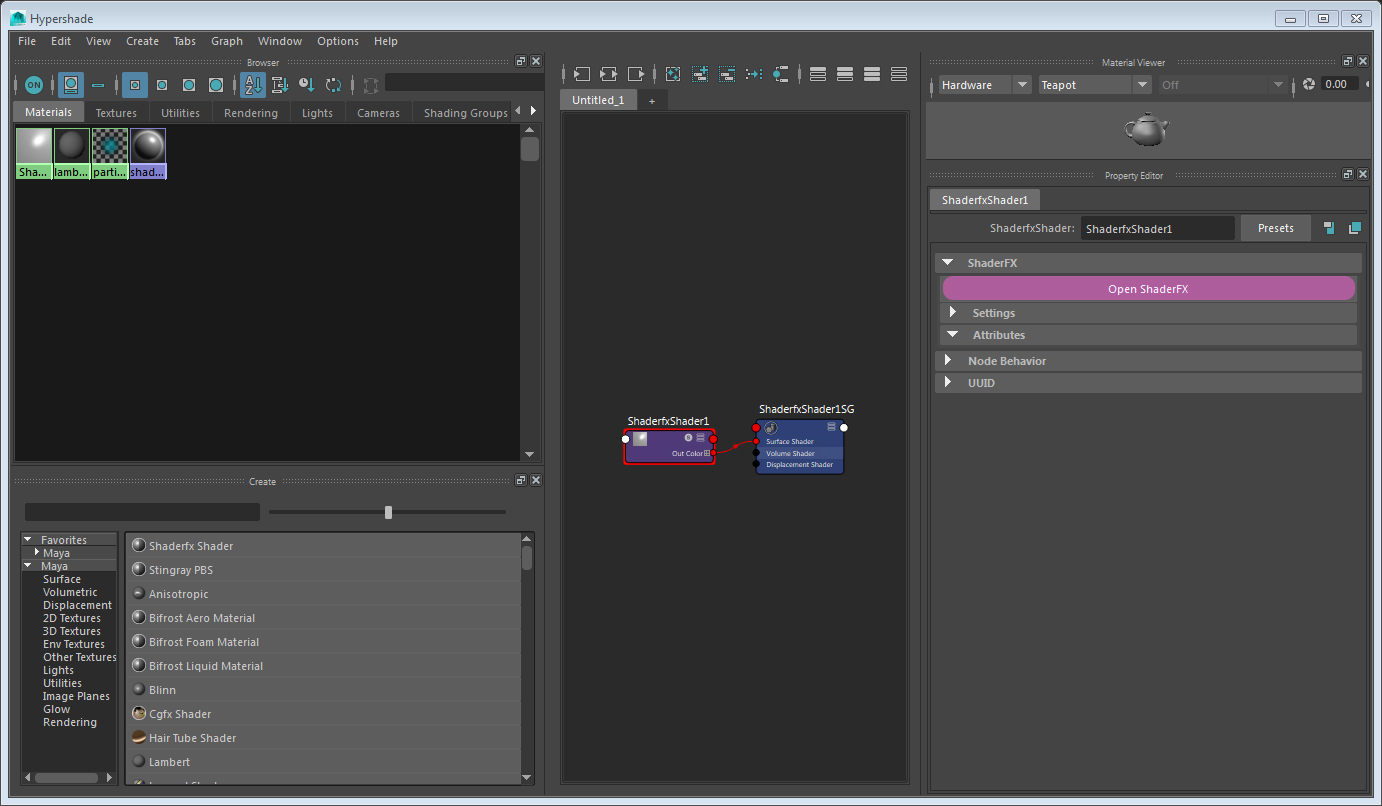The width and height of the screenshot is (1382, 806).
Task: Set nodes to full display mode
Action: coord(872,74)
